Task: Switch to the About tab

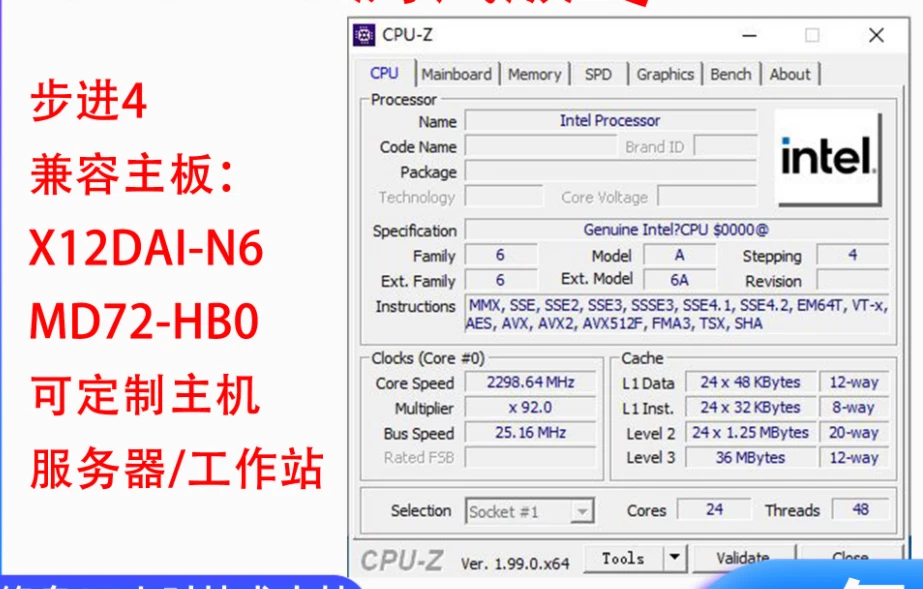Action: (790, 73)
